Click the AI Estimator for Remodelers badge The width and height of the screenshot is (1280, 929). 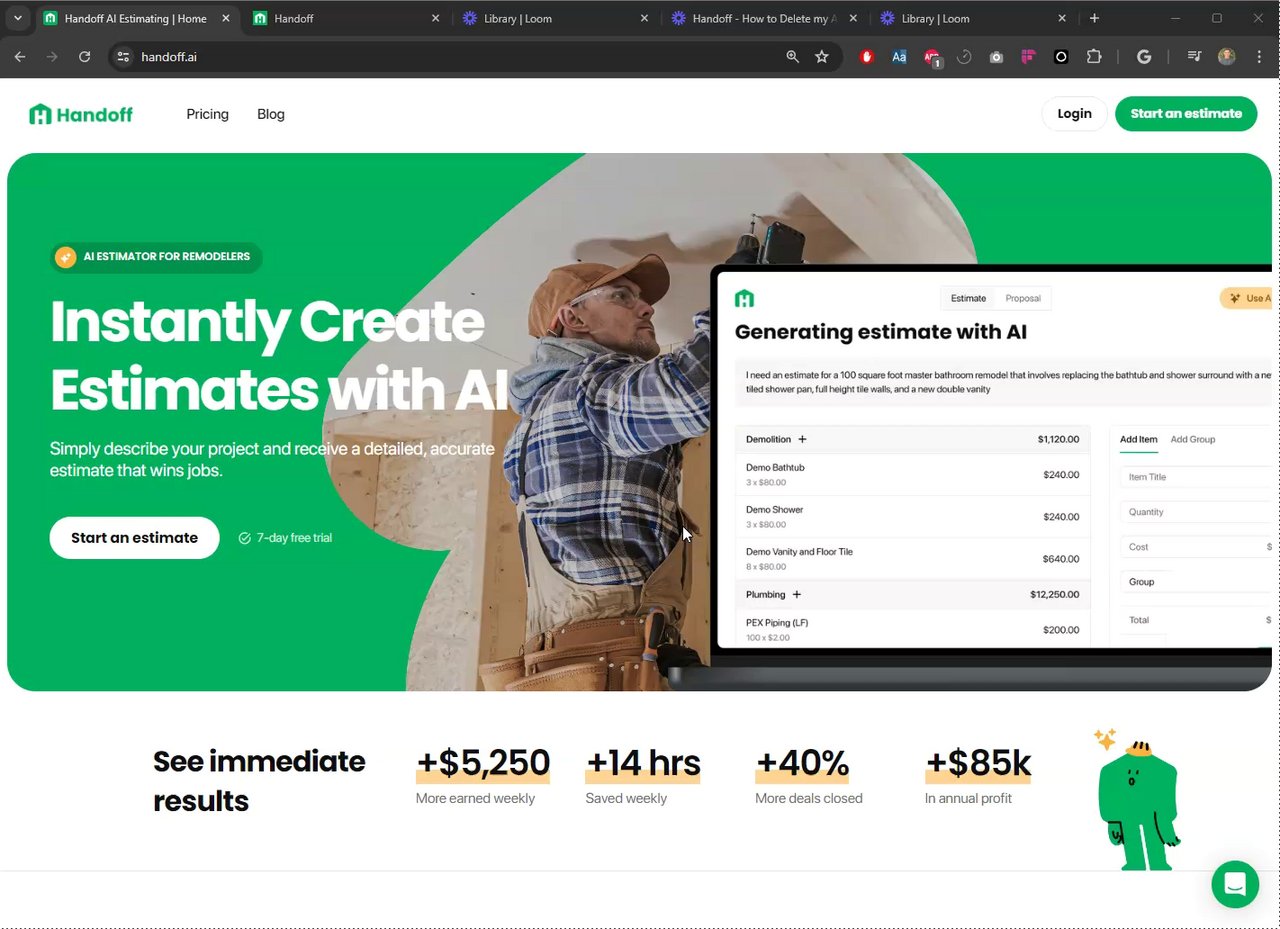[x=156, y=257]
